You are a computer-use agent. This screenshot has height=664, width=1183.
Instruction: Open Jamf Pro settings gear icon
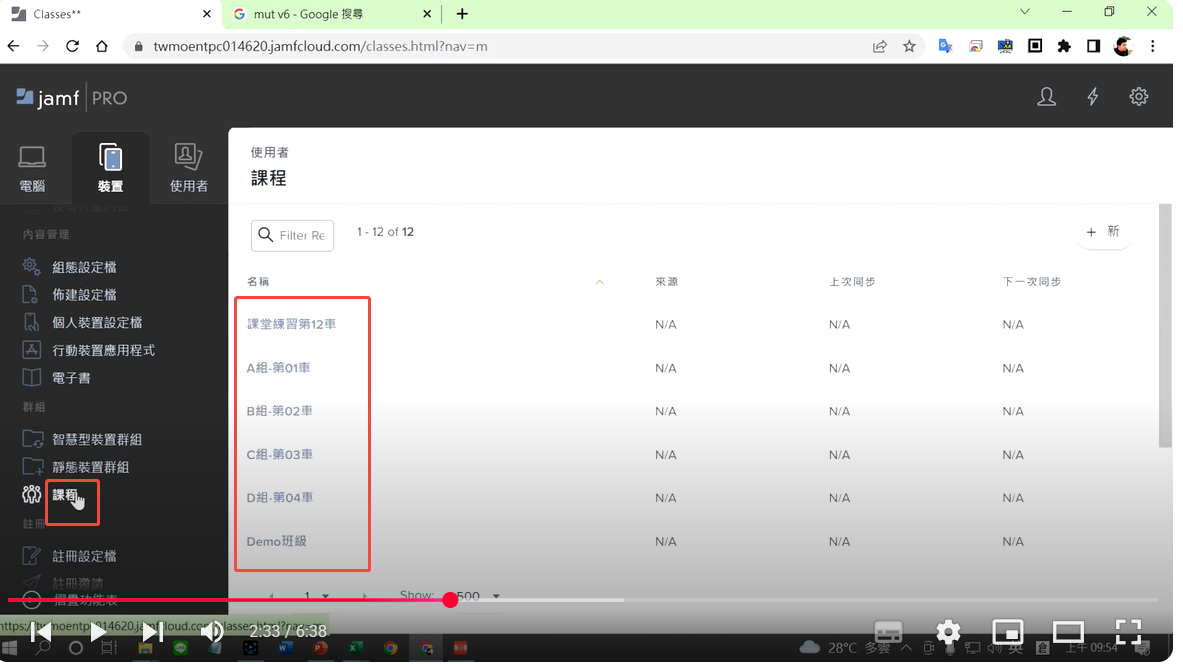pos(1138,97)
